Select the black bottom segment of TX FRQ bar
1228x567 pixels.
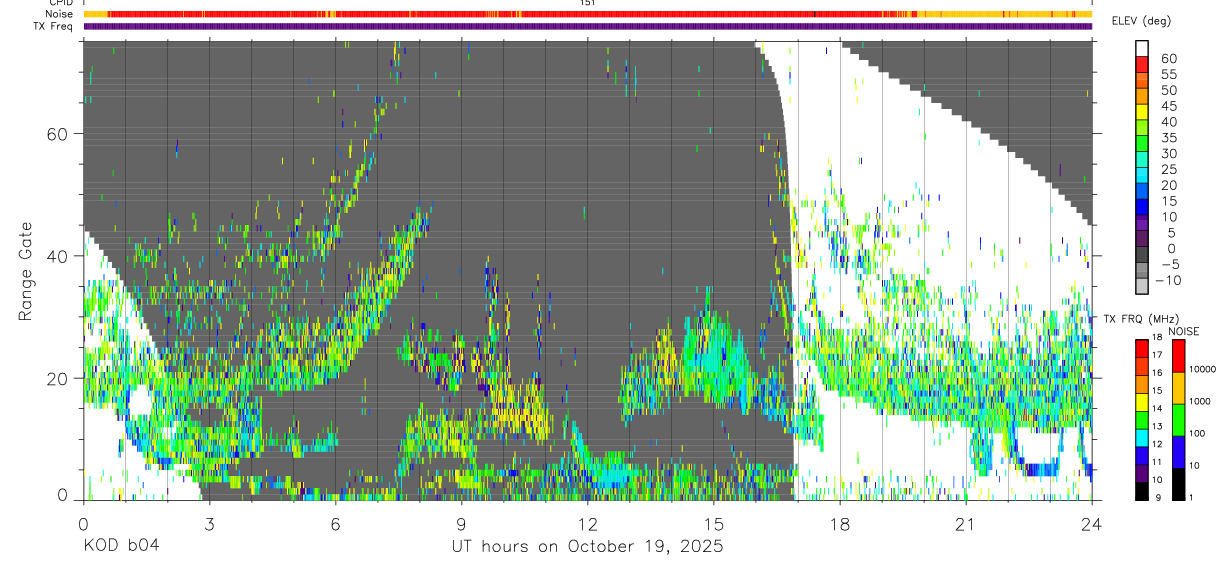click(x=1142, y=491)
